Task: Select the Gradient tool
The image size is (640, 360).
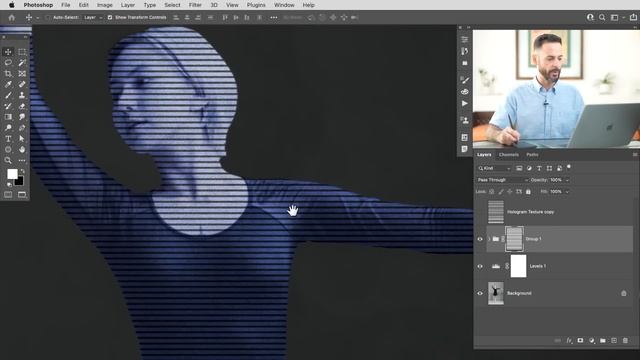Action: (x=8, y=117)
